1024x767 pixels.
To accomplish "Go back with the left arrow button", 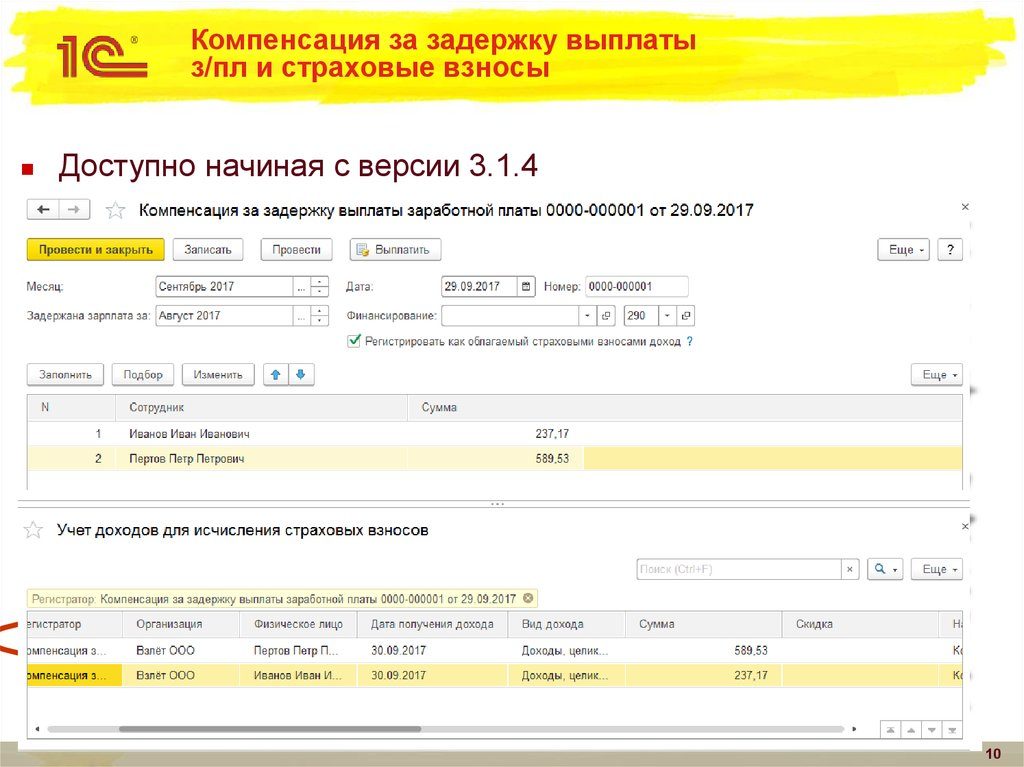I will (43, 210).
